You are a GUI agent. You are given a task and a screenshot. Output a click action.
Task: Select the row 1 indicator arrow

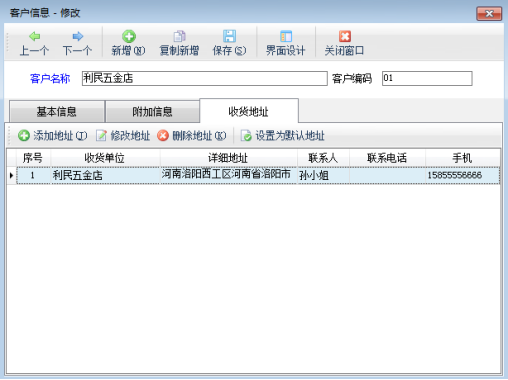[x=11, y=175]
